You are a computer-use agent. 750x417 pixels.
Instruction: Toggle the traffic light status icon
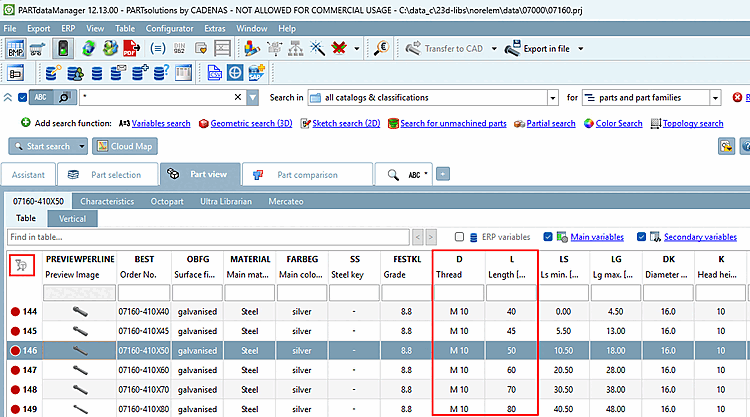(x=63, y=48)
